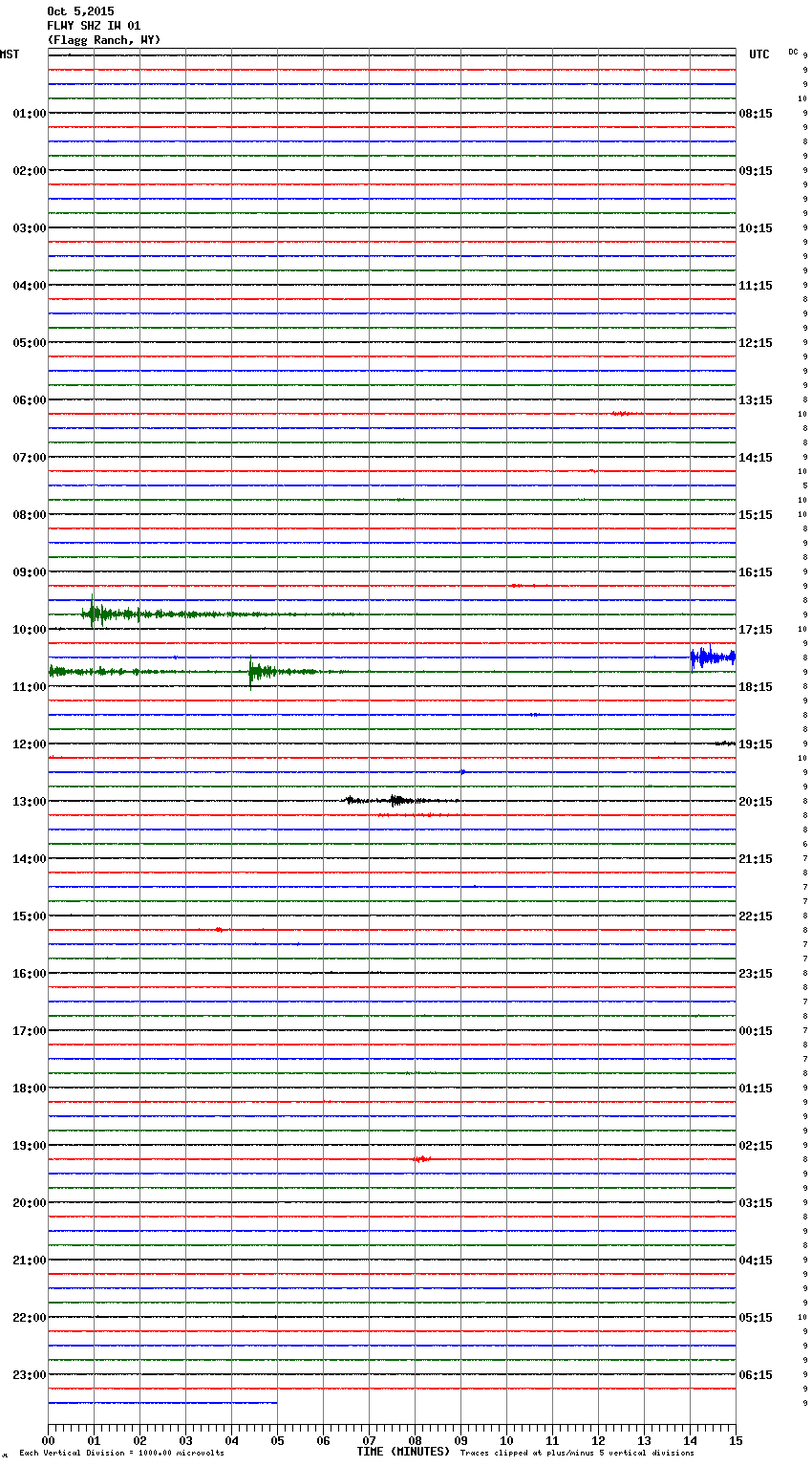
Task: Click the '15:15' UTC time label
Action: point(756,515)
